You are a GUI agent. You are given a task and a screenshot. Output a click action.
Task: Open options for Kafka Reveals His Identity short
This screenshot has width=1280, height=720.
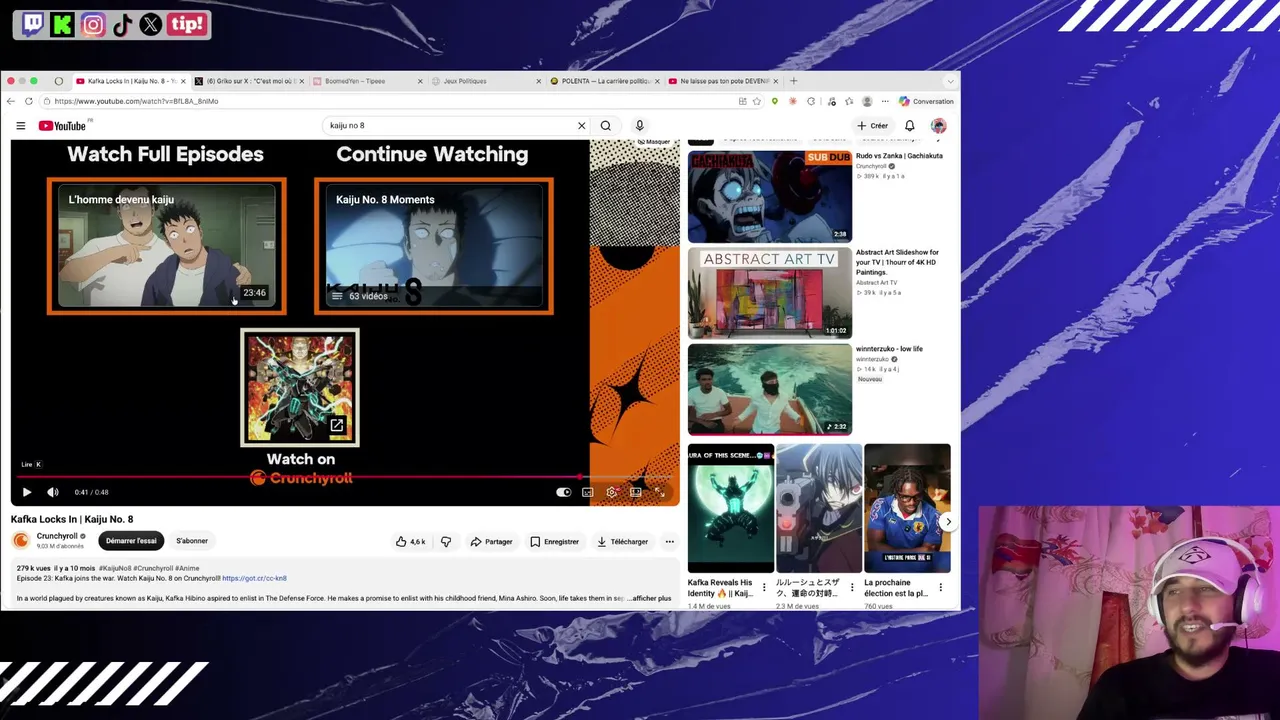[764, 588]
